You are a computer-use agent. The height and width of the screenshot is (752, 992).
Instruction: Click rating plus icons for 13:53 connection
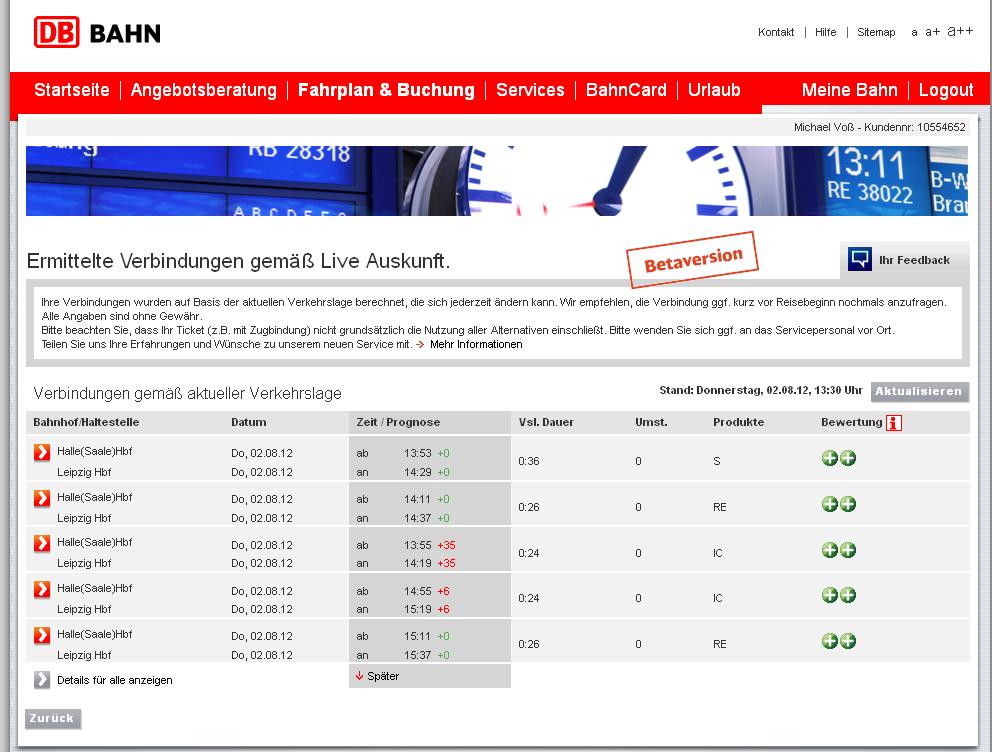(x=839, y=458)
